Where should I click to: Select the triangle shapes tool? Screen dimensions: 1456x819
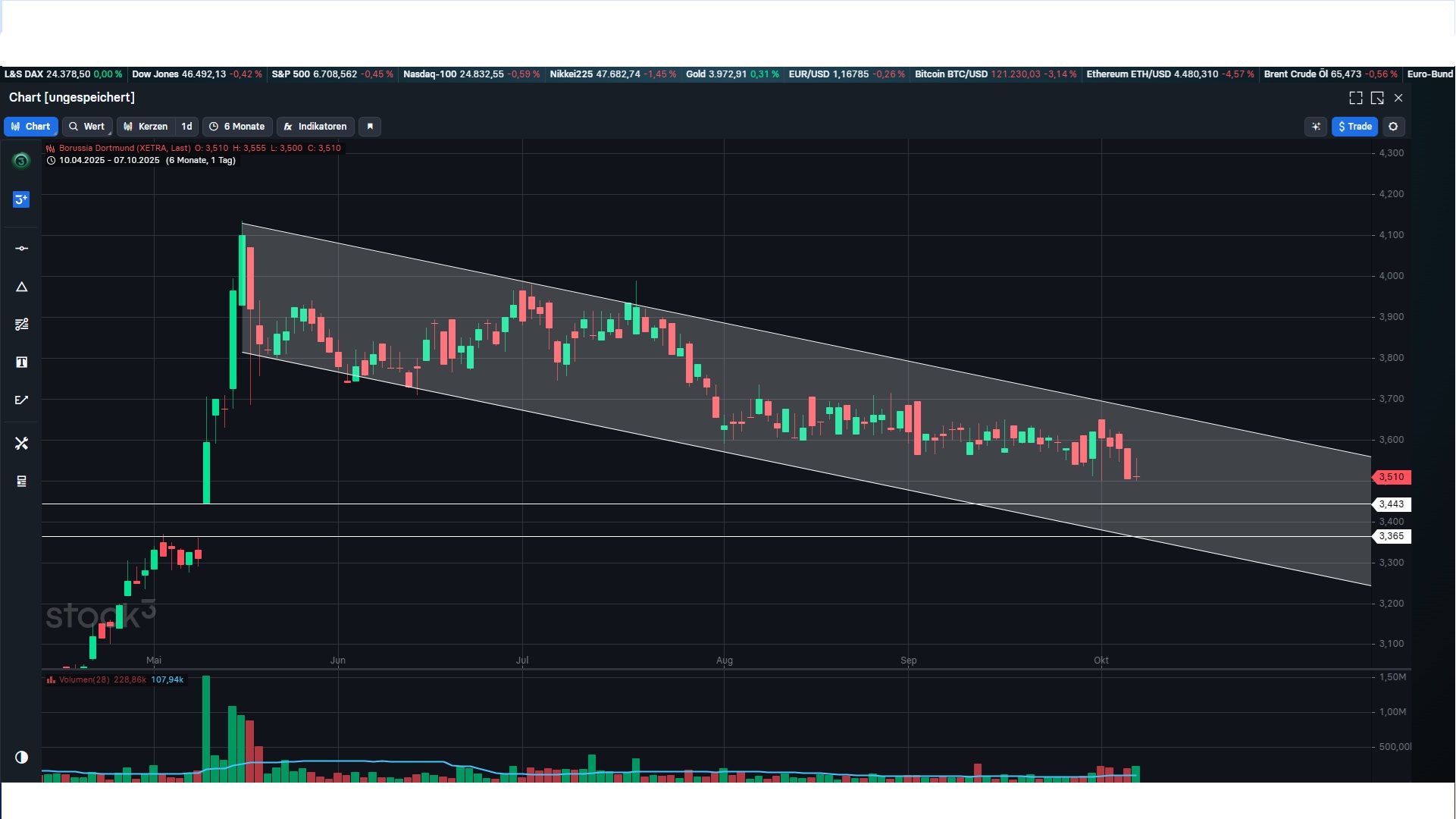click(x=21, y=287)
